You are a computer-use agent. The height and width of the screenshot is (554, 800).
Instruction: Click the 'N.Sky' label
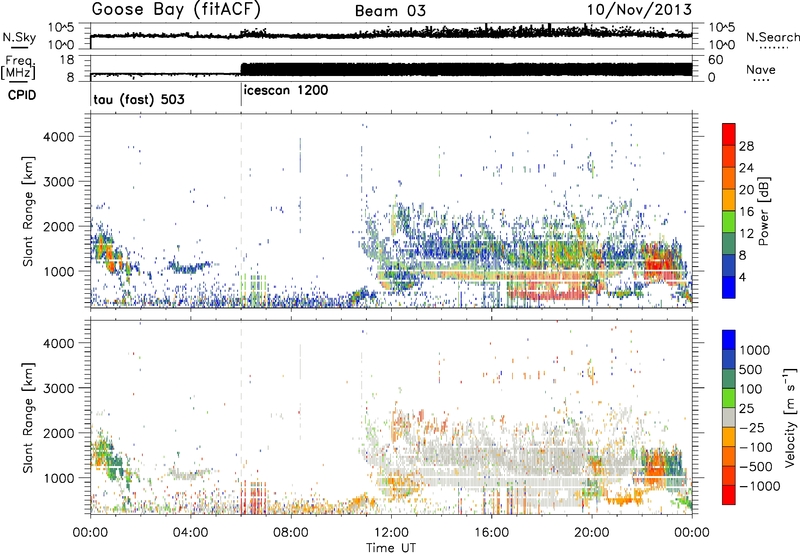(x=19, y=37)
